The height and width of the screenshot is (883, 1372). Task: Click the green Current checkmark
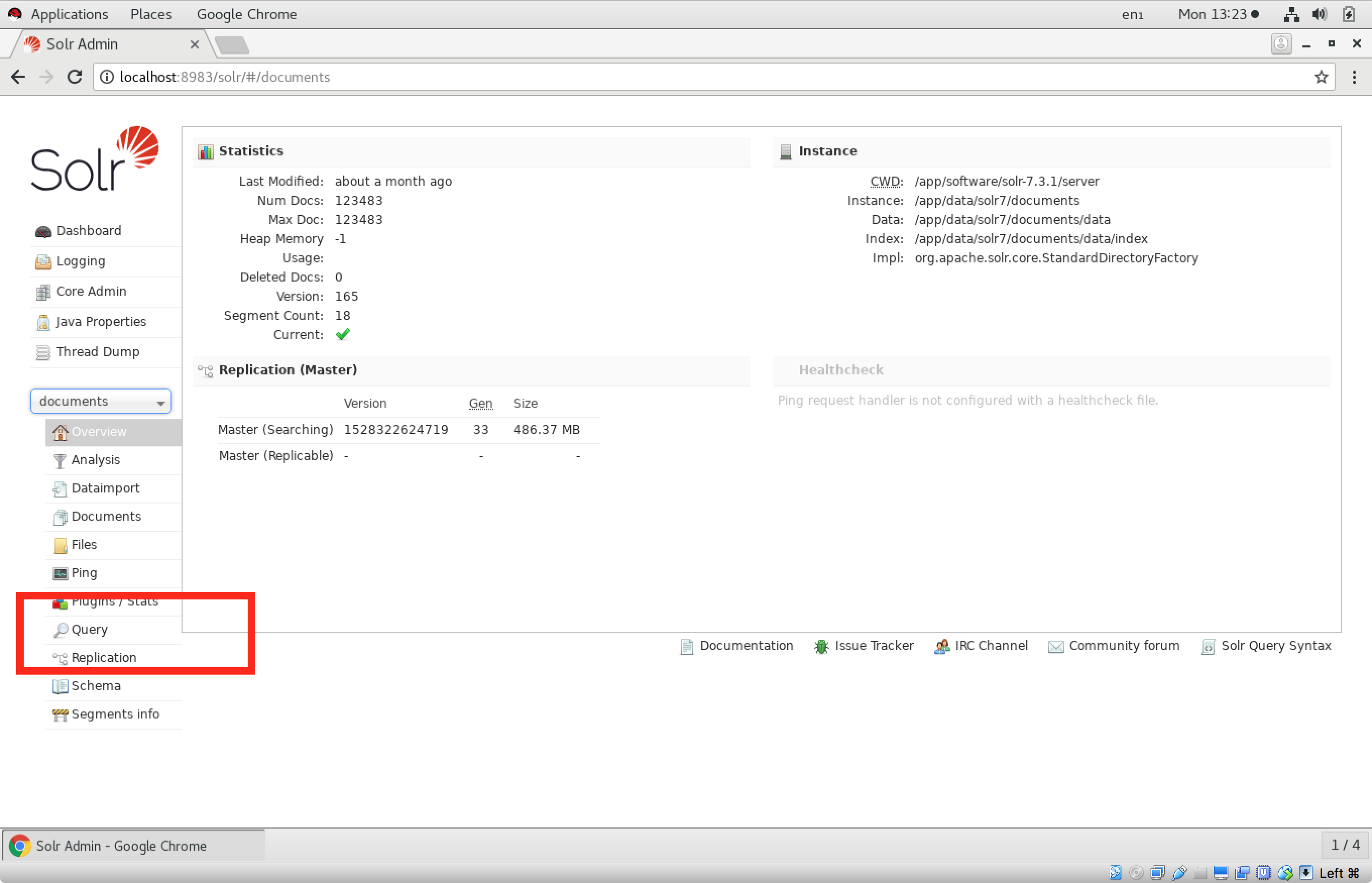click(342, 334)
